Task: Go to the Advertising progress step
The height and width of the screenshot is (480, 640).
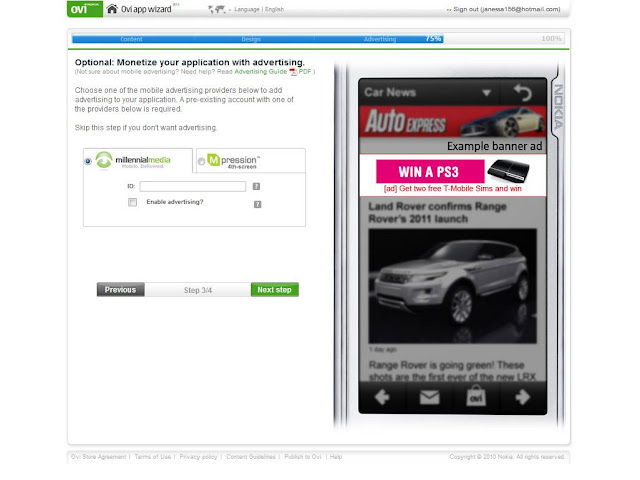Action: (380, 39)
